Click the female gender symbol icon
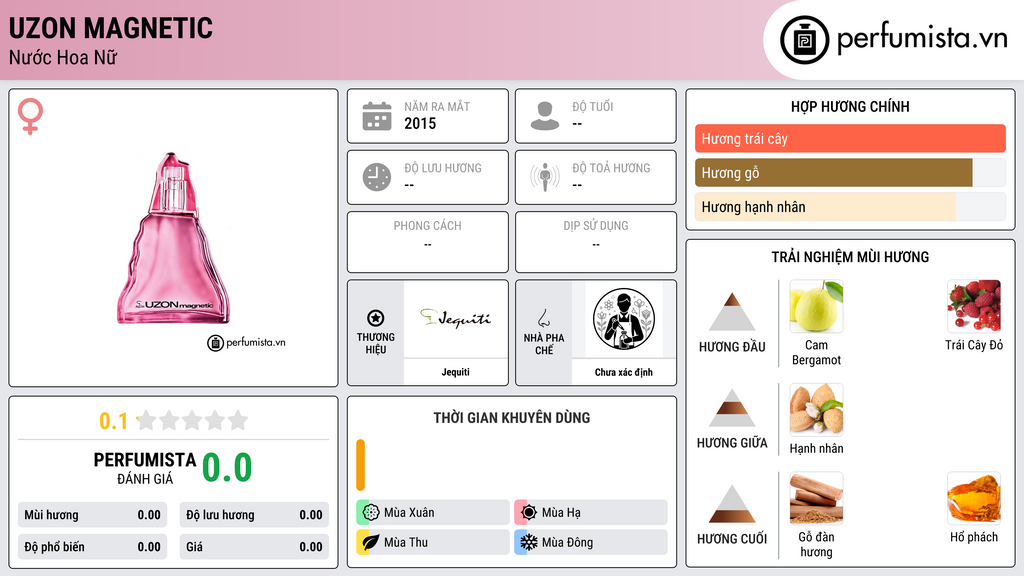1024x576 pixels. [x=30, y=116]
